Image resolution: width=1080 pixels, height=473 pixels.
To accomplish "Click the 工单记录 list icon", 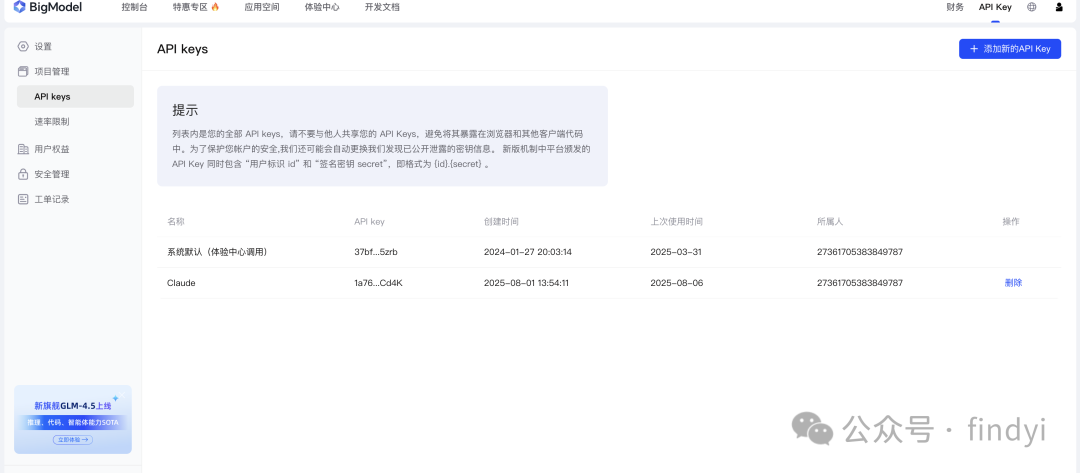I will click(23, 200).
